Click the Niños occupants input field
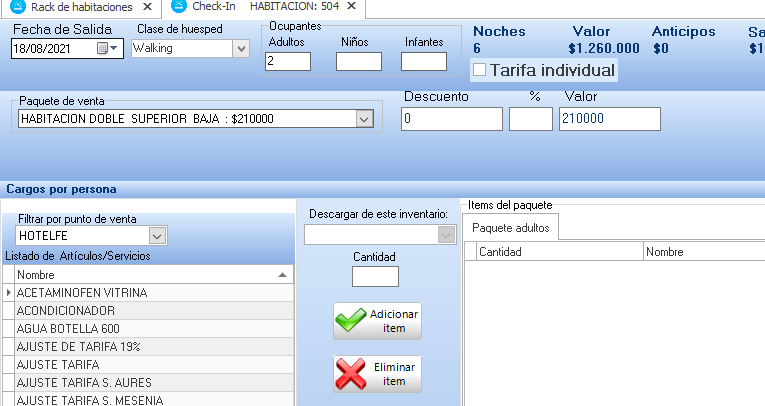 [x=359, y=62]
